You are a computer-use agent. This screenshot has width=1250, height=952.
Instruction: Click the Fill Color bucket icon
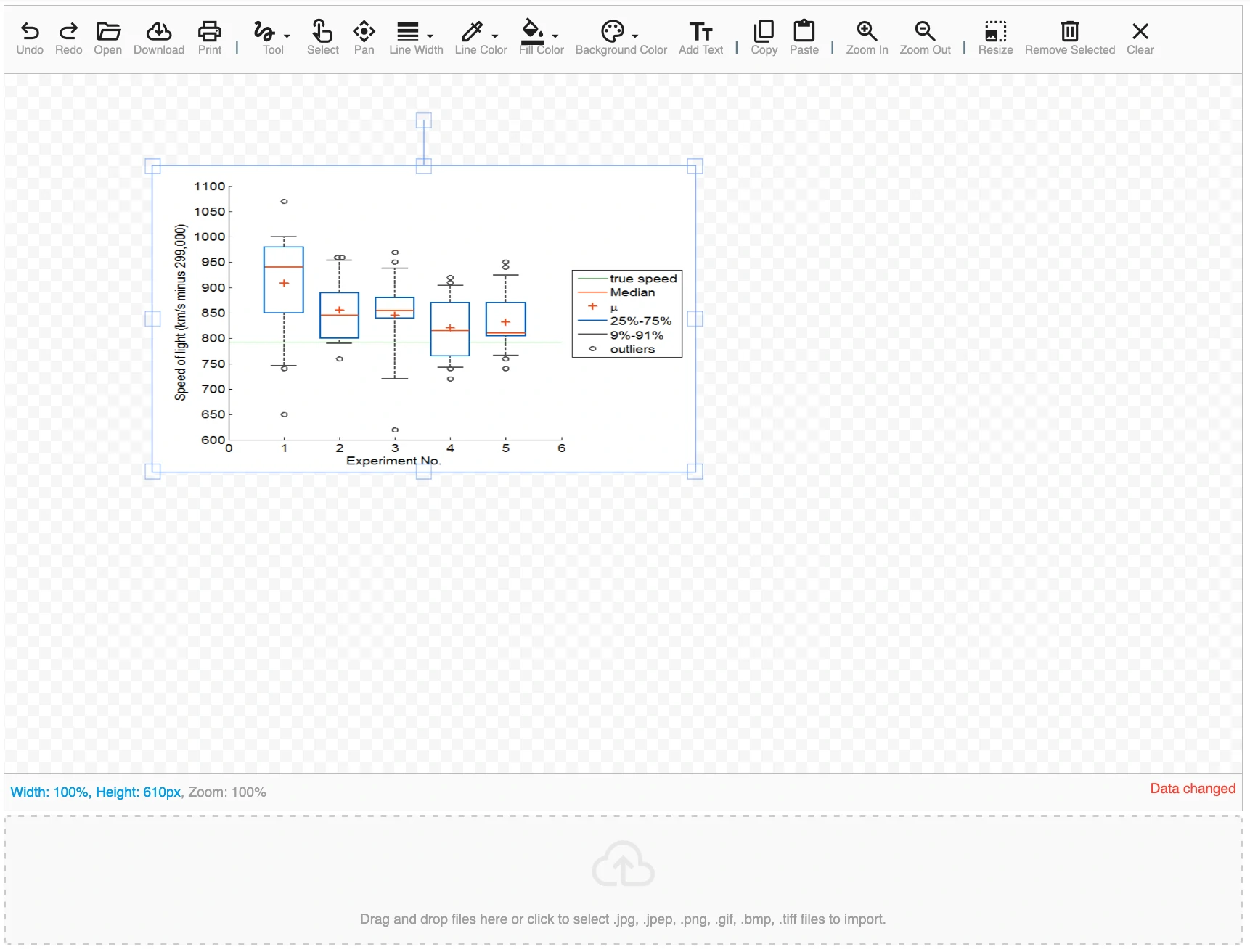pos(533,31)
